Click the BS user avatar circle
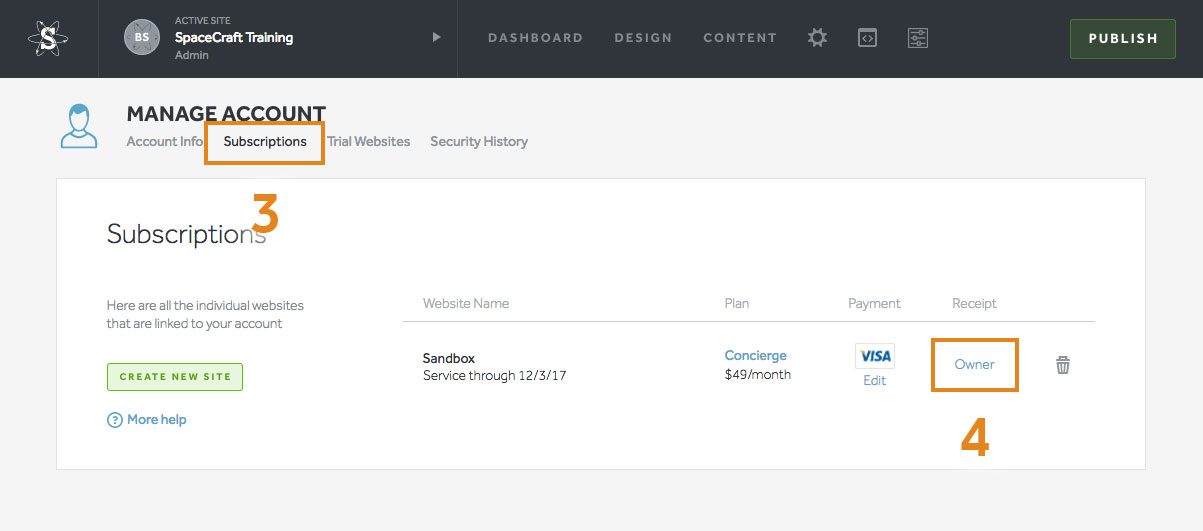 tap(142, 38)
